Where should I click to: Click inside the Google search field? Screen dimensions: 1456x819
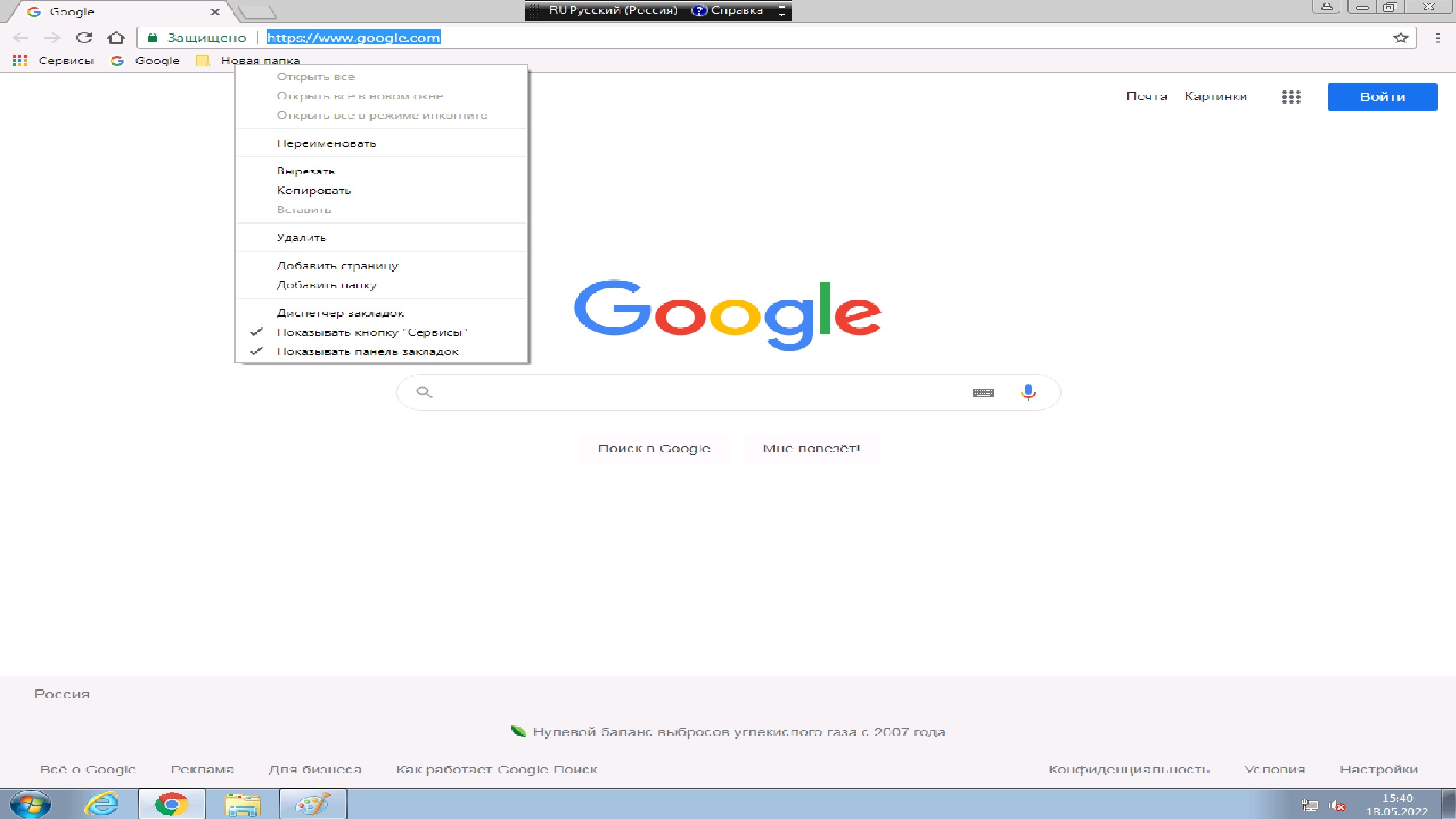click(x=695, y=392)
